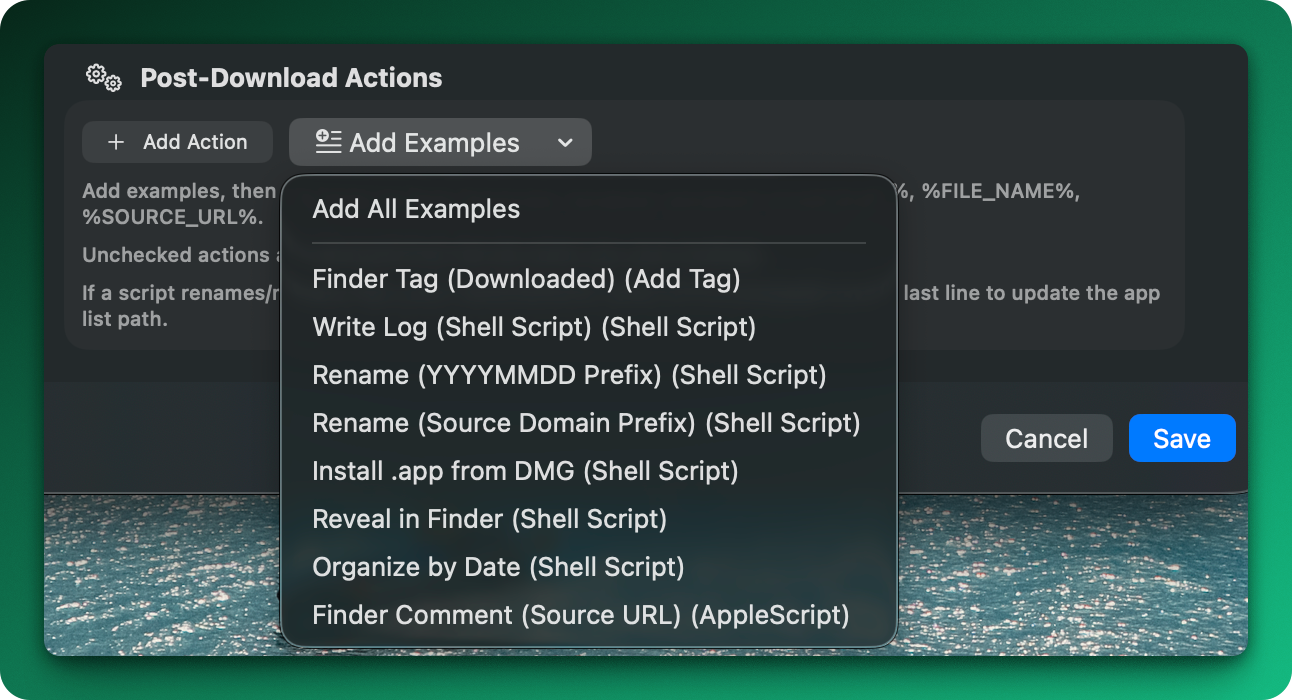Click the Add Action button
1292x700 pixels.
pos(177,142)
